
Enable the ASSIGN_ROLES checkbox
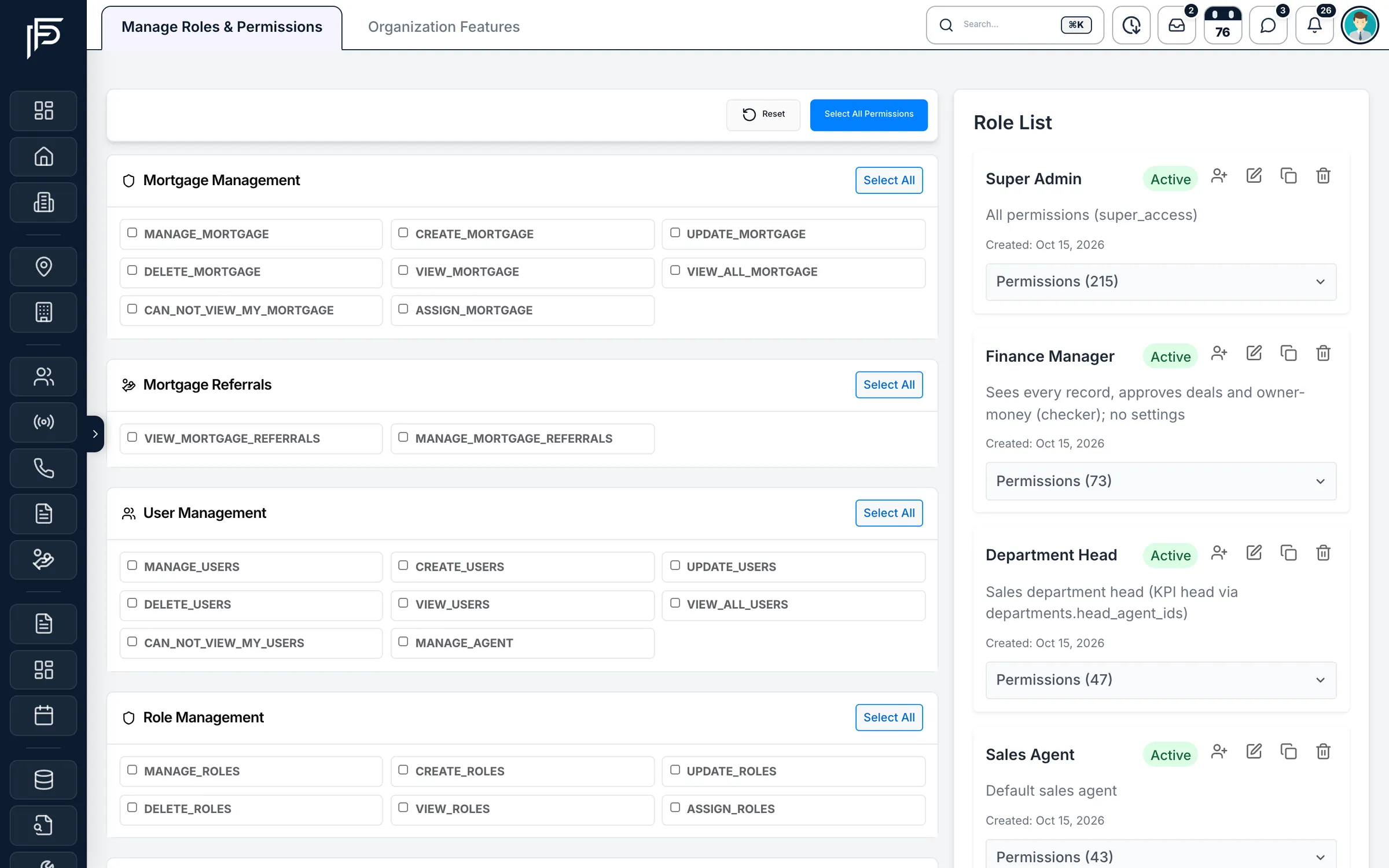pos(675,807)
